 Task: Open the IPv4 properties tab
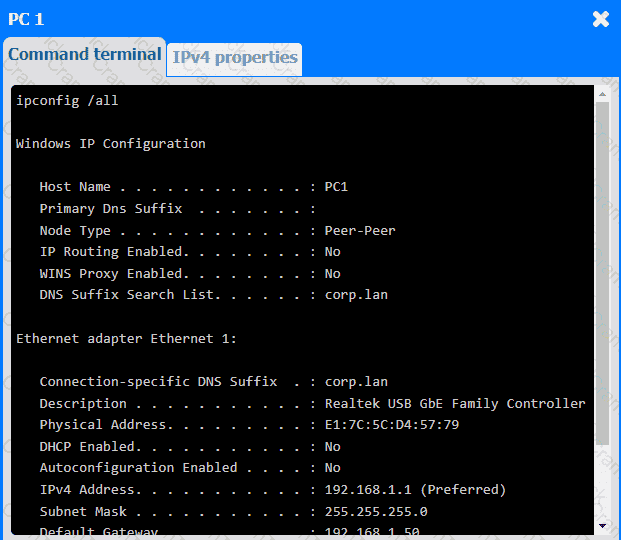coord(235,58)
